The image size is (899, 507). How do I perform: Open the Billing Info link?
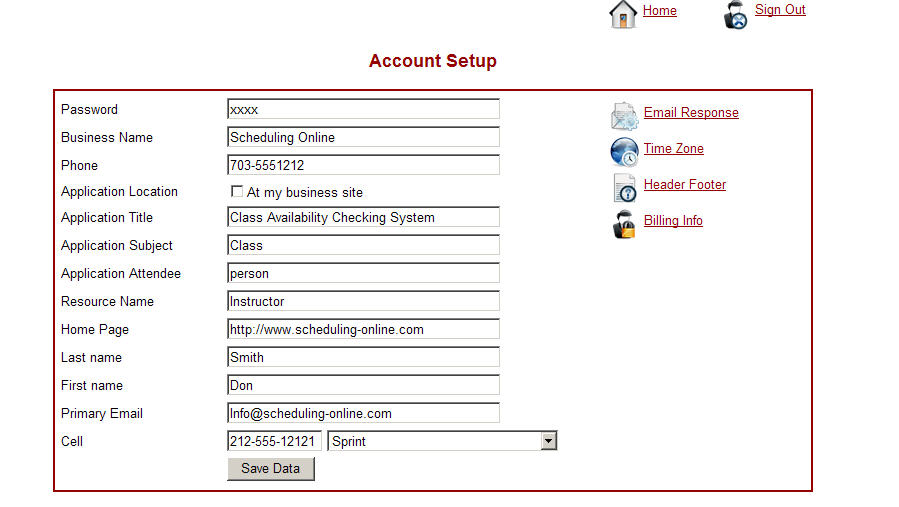(x=673, y=221)
